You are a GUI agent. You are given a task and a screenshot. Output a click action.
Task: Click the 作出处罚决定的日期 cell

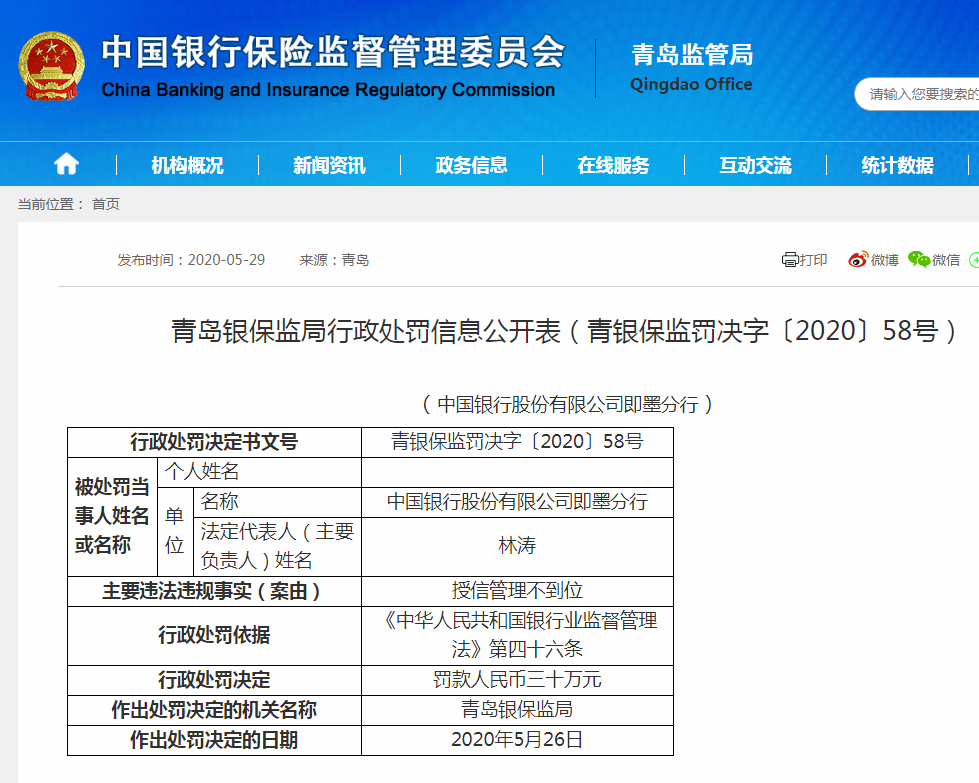click(214, 741)
